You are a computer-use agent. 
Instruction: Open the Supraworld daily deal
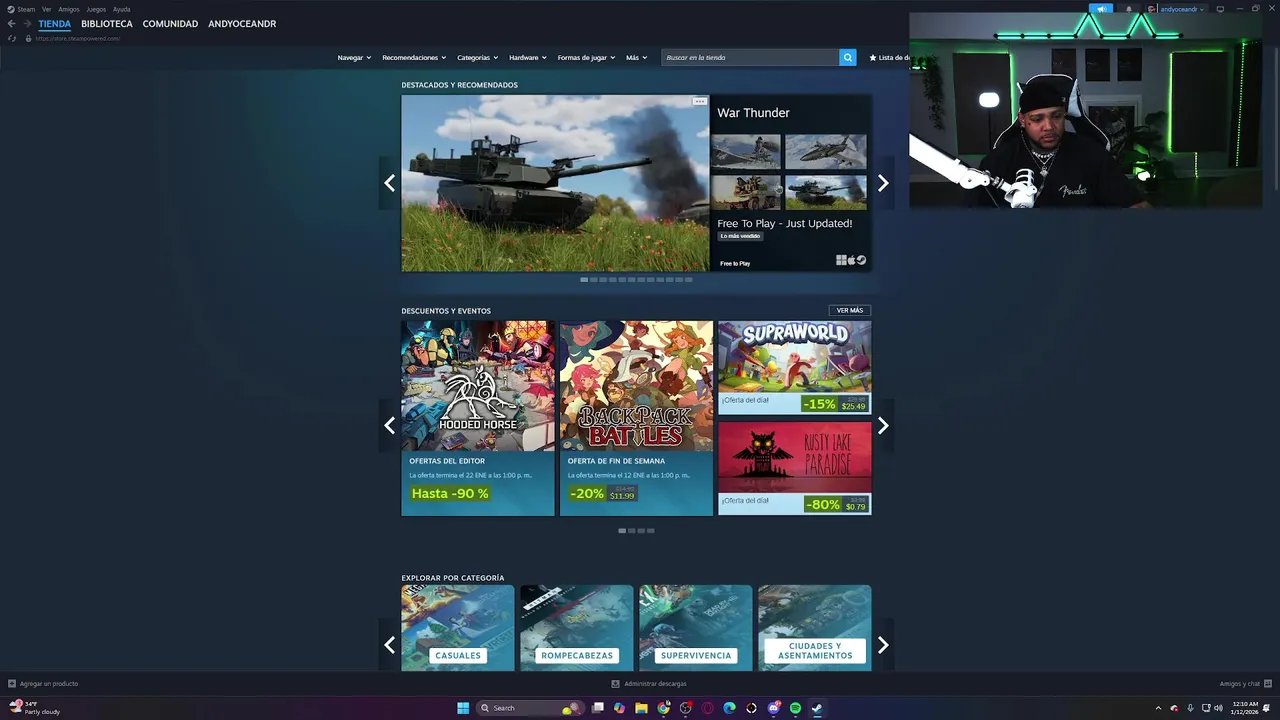(x=795, y=367)
